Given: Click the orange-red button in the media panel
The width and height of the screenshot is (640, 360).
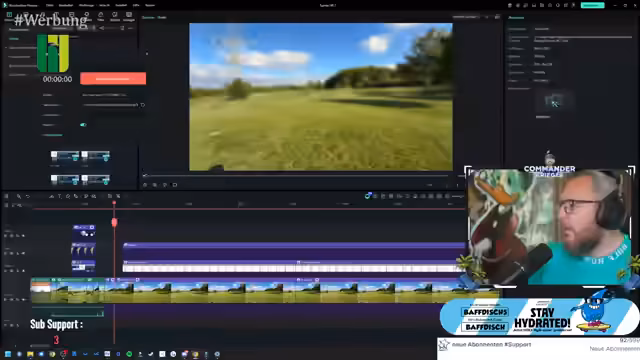Looking at the screenshot, I should tap(113, 78).
